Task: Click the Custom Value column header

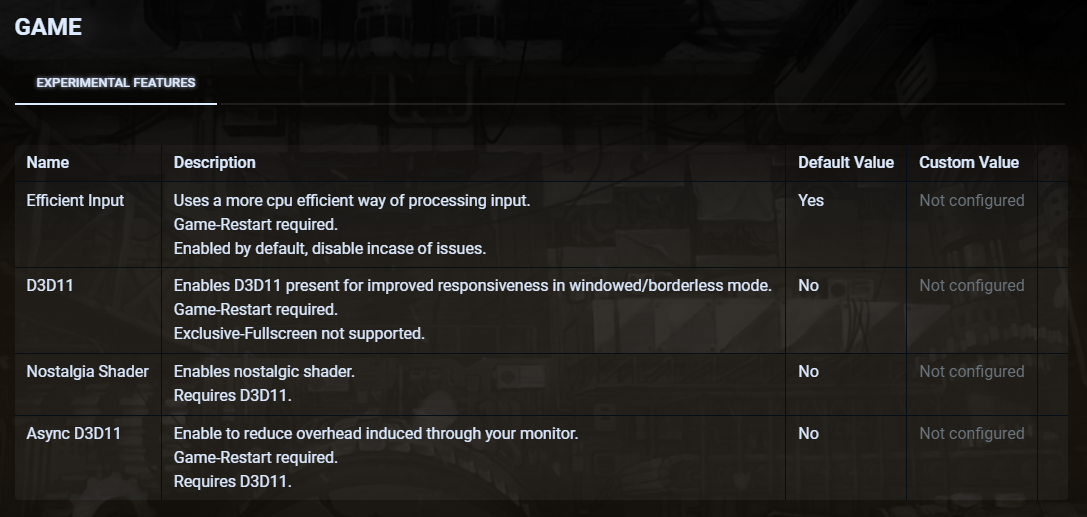Action: 968,162
